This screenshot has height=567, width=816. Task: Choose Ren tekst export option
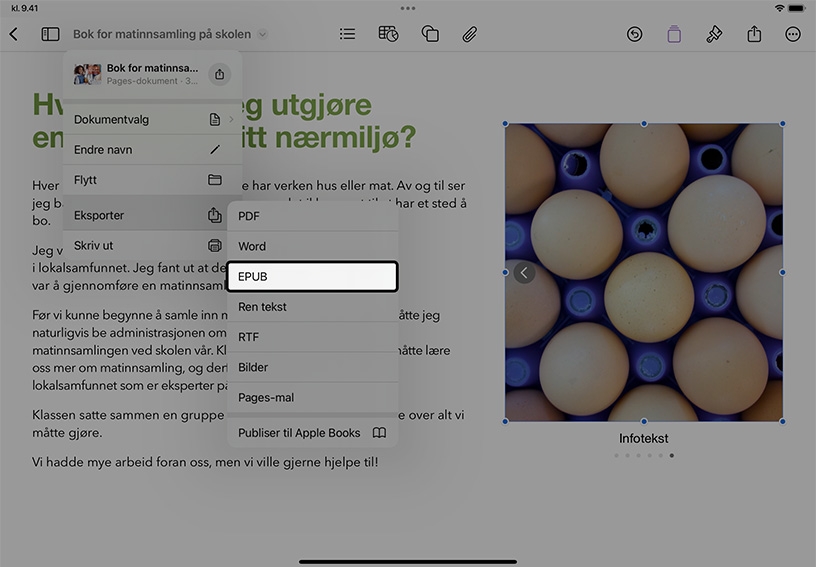click(x=313, y=307)
